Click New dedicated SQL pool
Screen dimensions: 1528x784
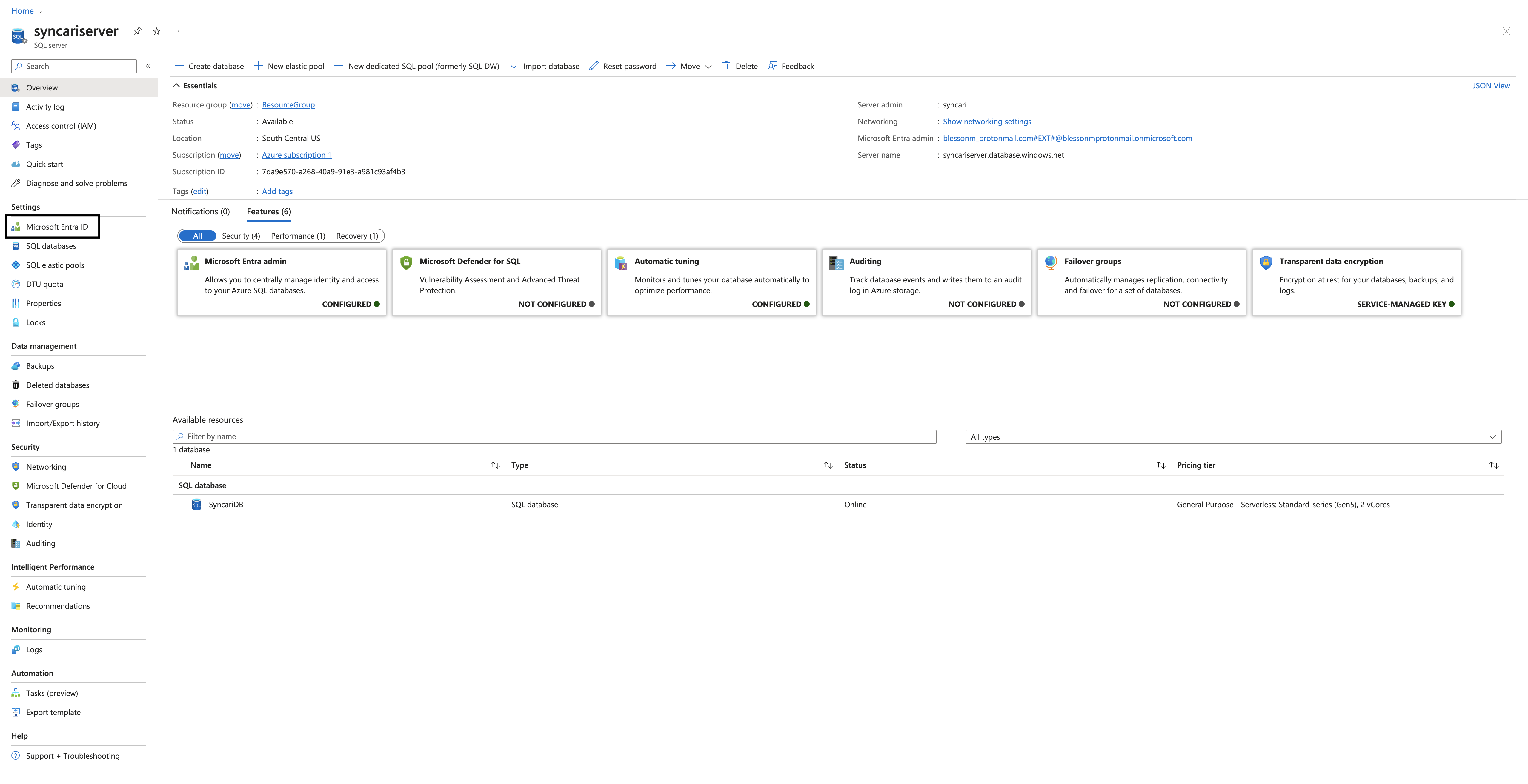(x=416, y=66)
